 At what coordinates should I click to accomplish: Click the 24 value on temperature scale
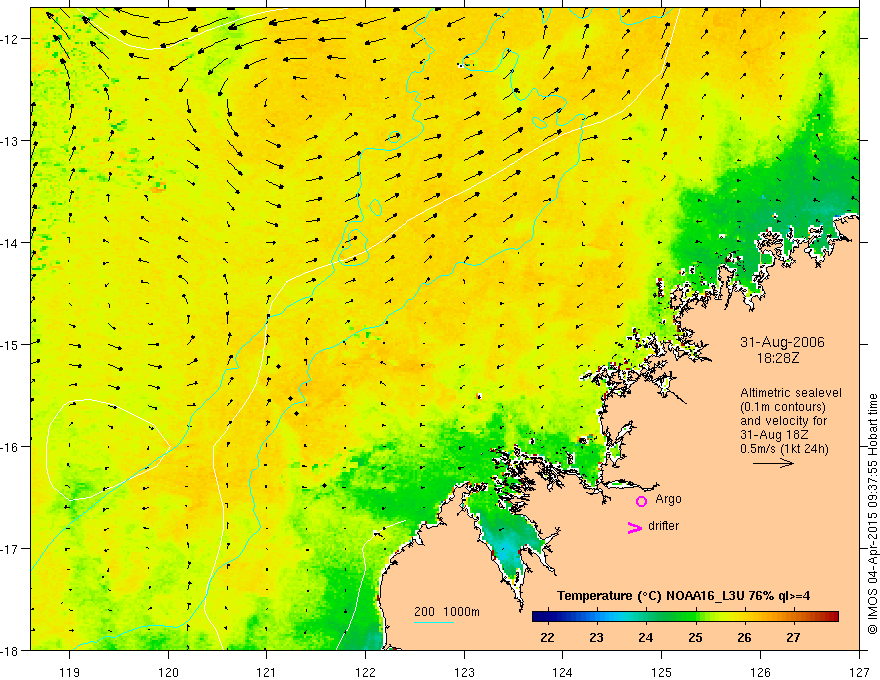(x=645, y=638)
